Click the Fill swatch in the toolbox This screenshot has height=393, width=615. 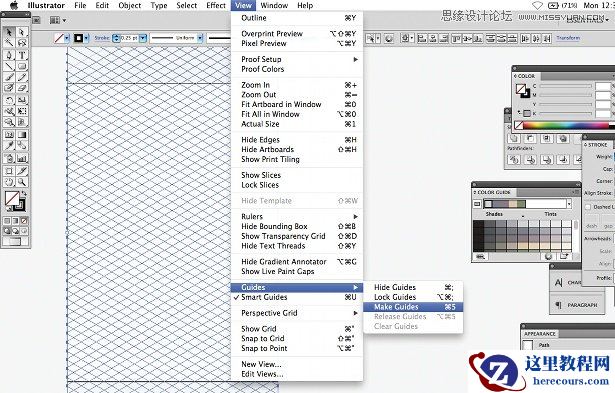[12, 198]
